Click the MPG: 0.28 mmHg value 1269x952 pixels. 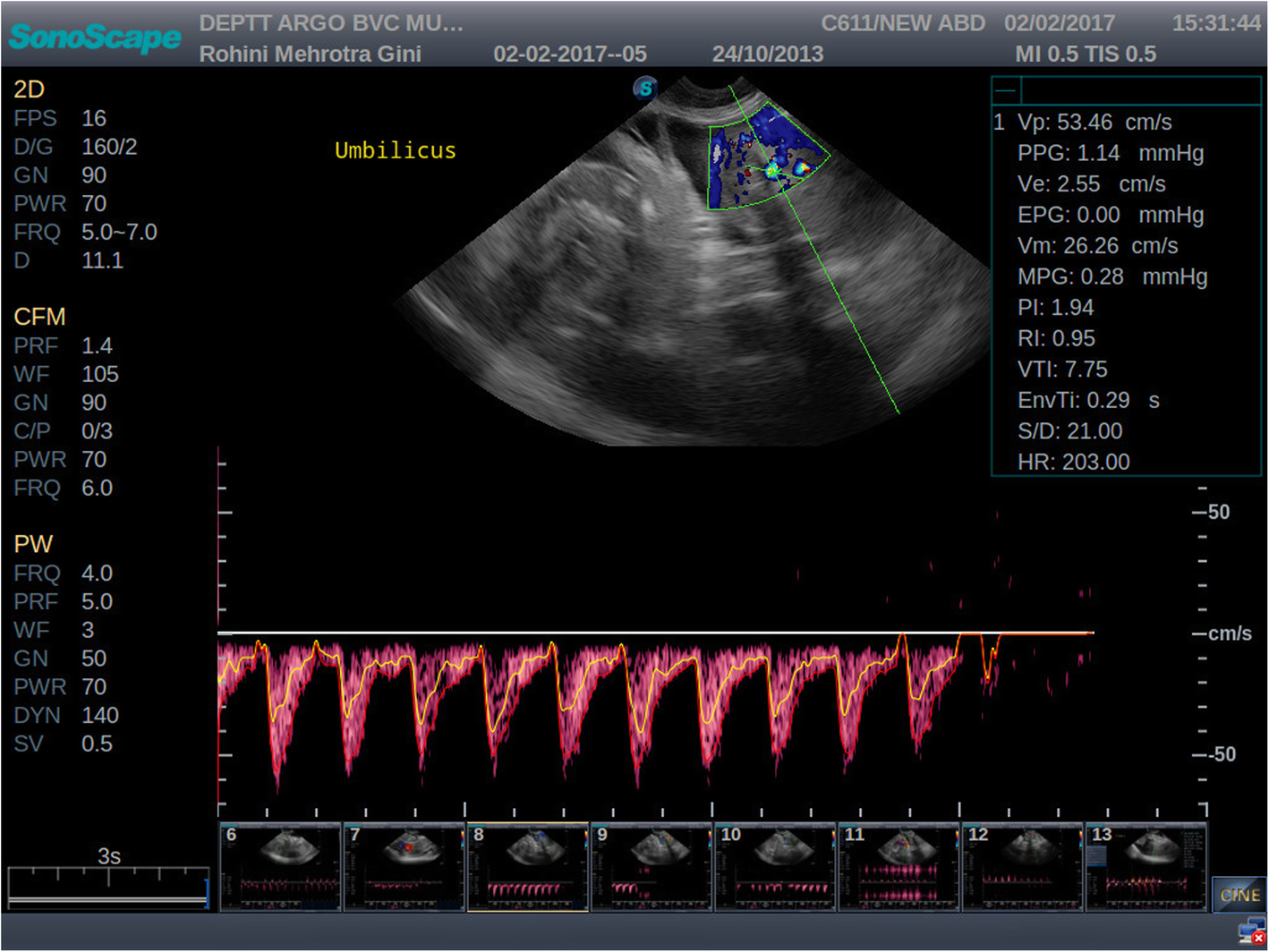tap(1112, 276)
